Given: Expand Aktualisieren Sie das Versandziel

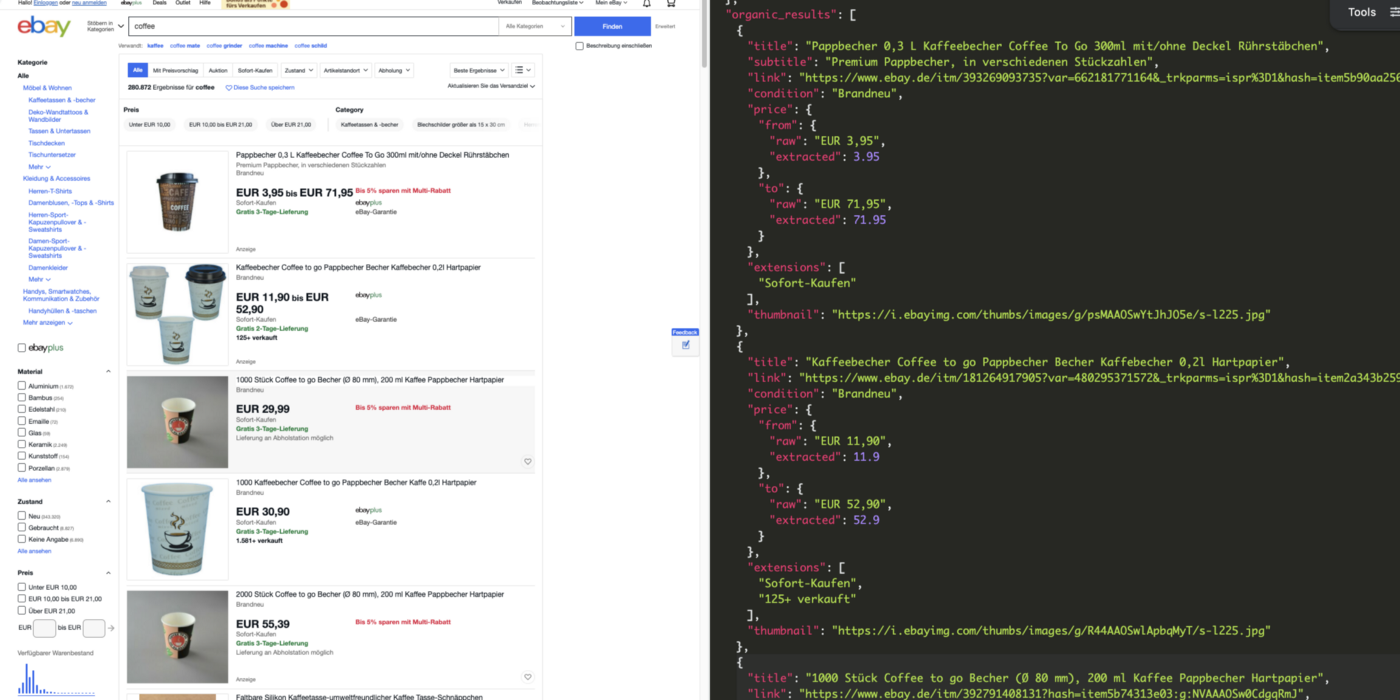Looking at the screenshot, I should coord(491,87).
